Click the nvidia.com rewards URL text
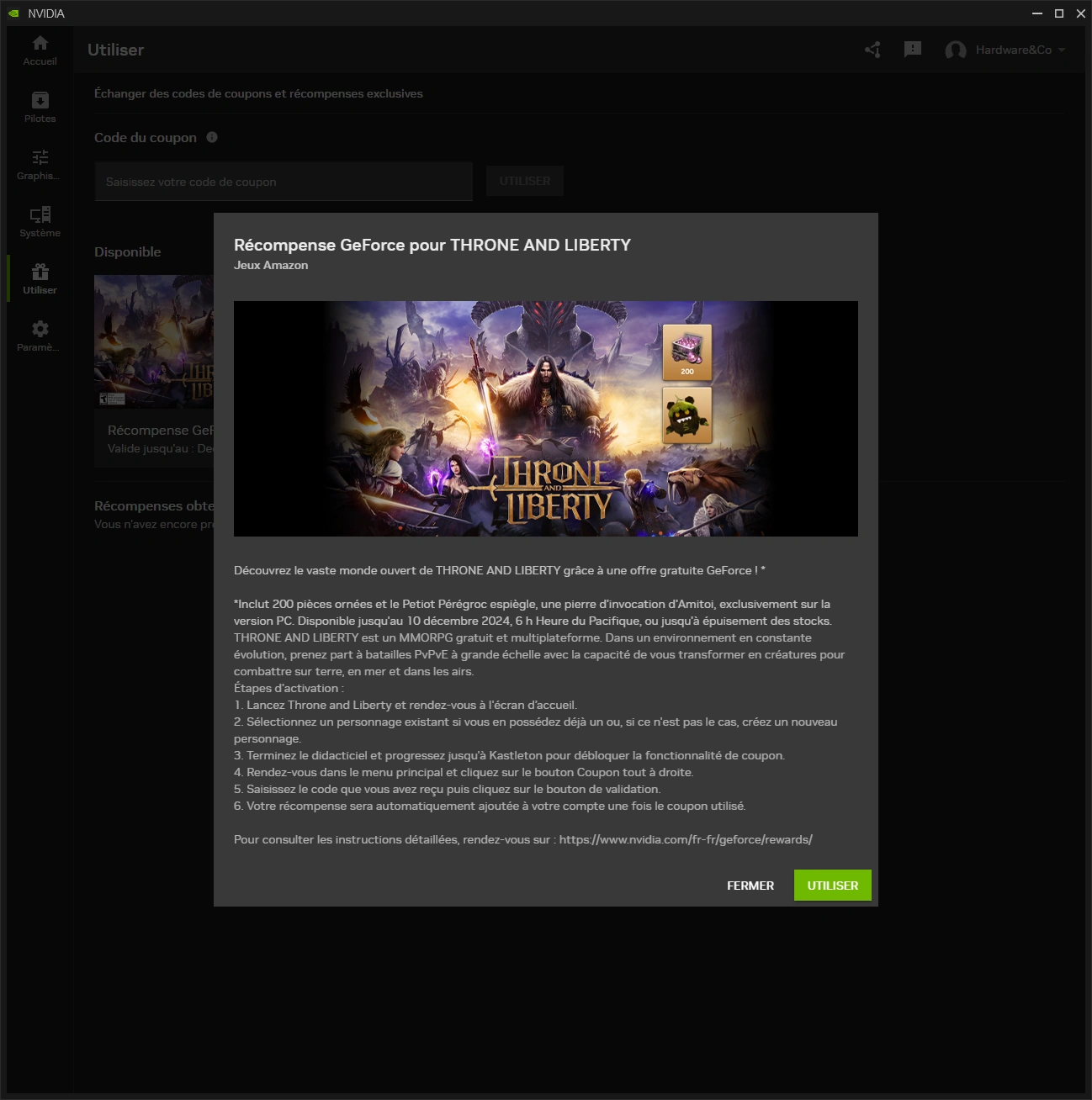Screen dimensions: 1092x1100 click(686, 839)
